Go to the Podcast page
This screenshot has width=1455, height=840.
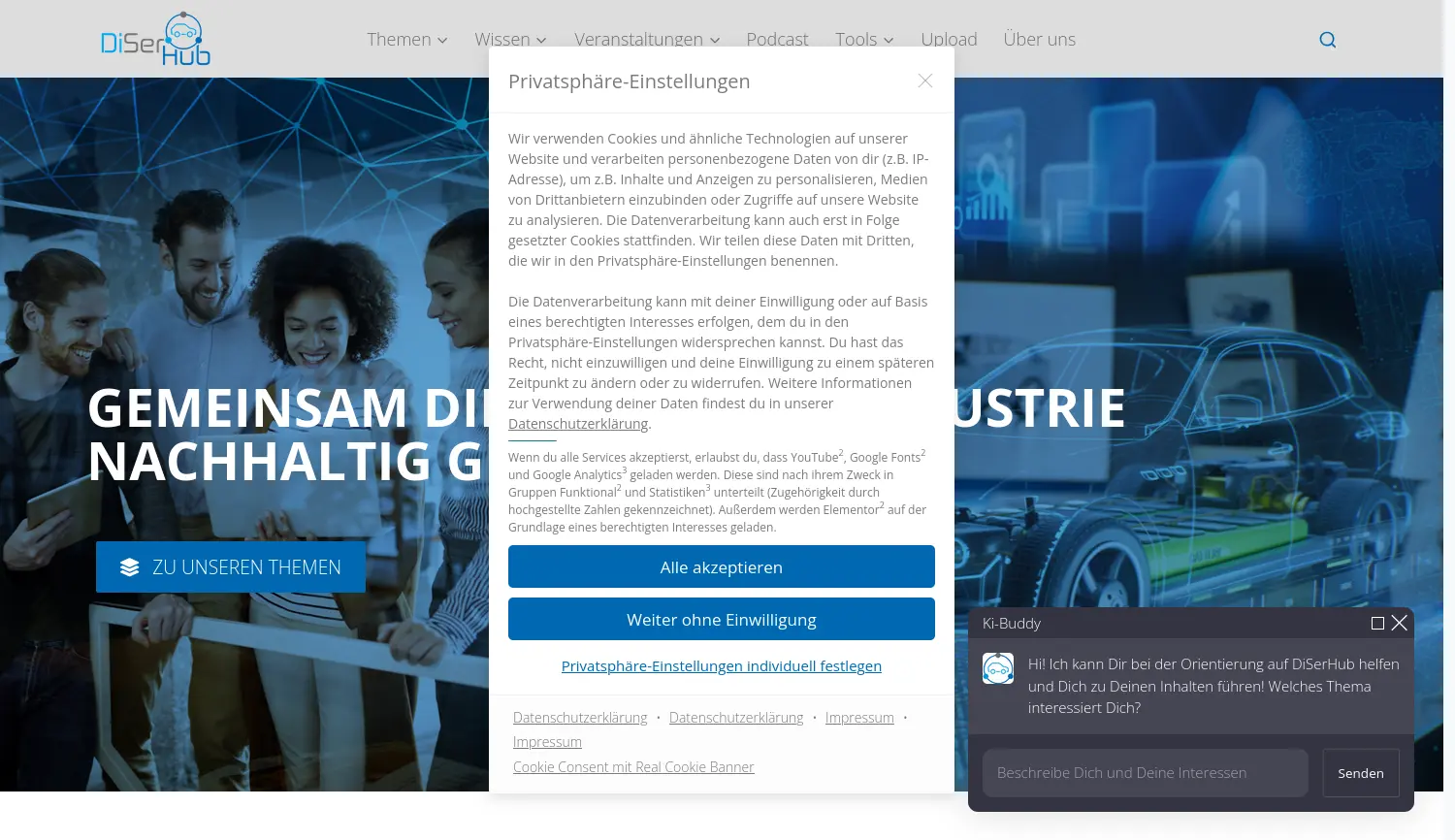tap(777, 40)
